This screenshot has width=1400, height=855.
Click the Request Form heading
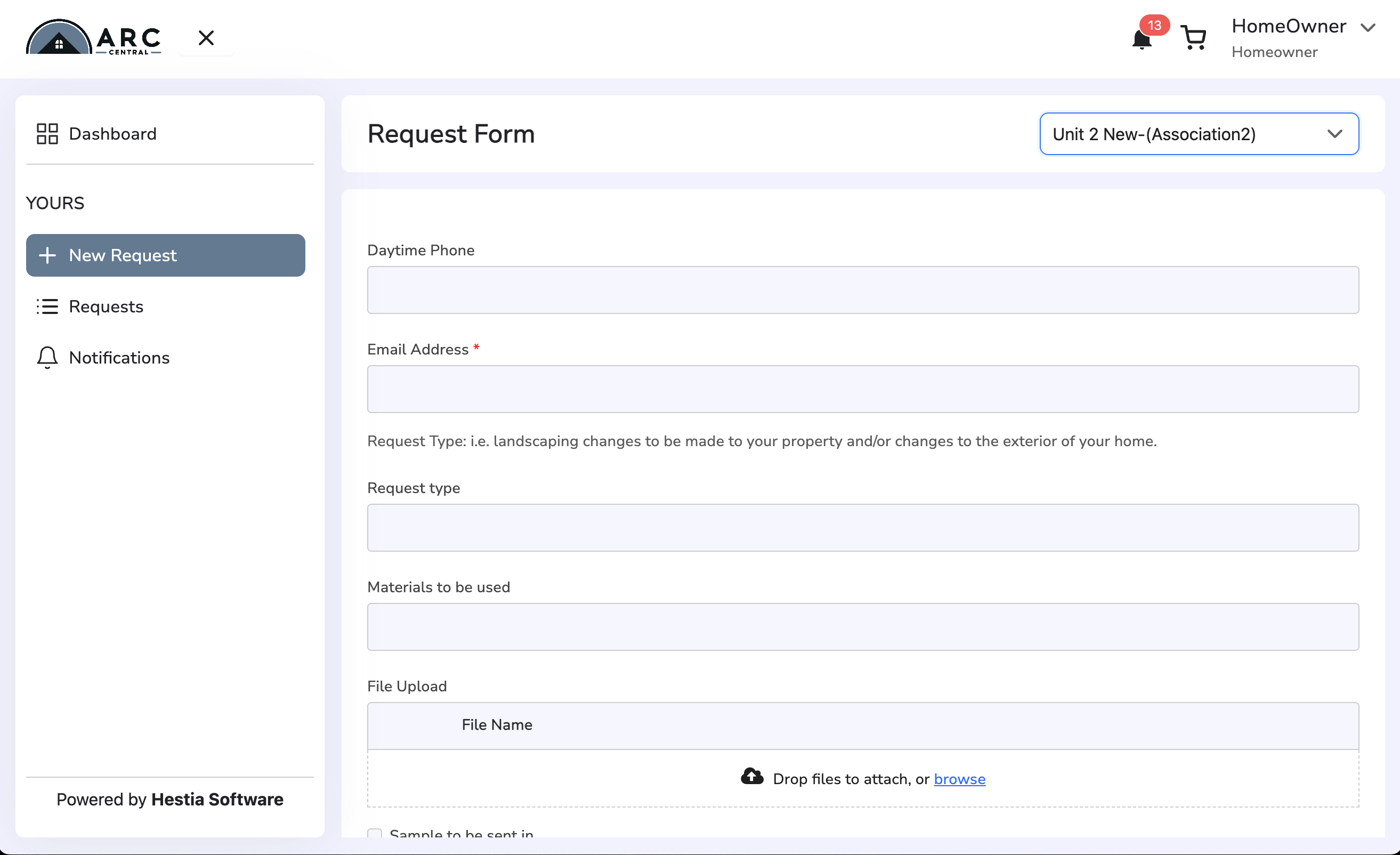tap(450, 134)
